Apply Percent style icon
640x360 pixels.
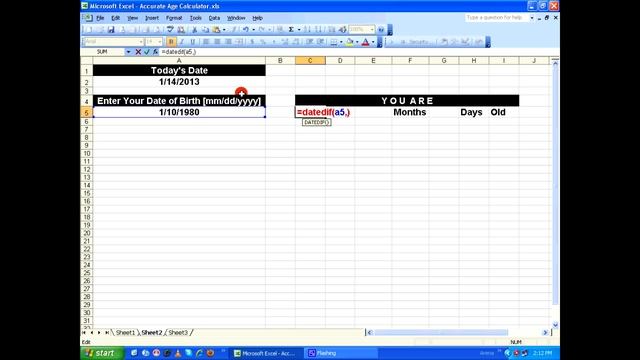[x=263, y=42]
